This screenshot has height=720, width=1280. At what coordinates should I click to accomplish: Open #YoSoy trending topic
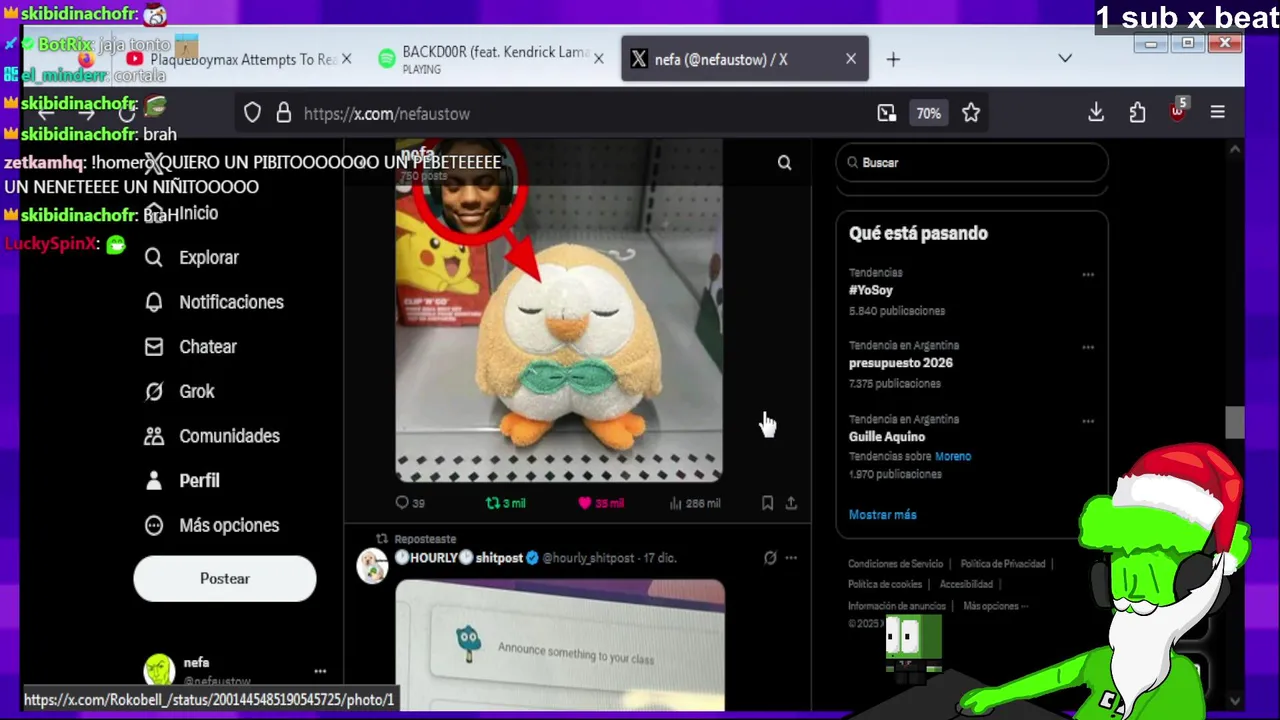[x=871, y=290]
